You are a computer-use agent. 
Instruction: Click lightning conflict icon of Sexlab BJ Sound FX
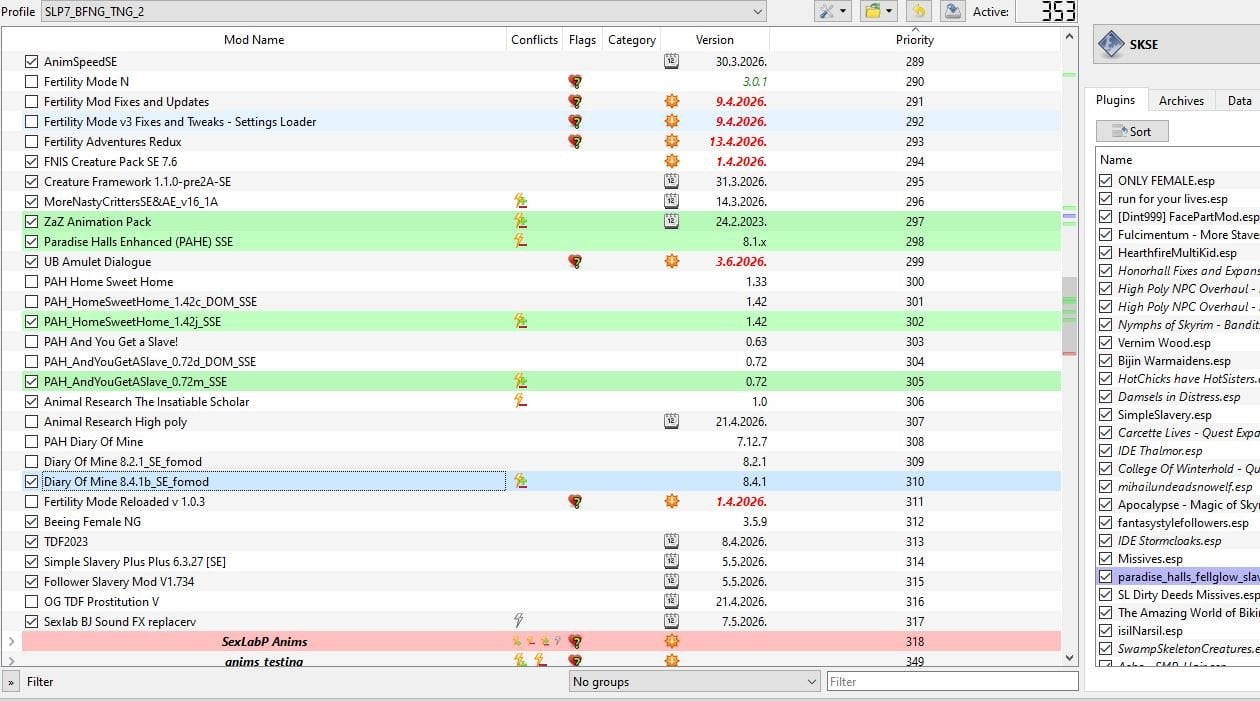coord(518,622)
